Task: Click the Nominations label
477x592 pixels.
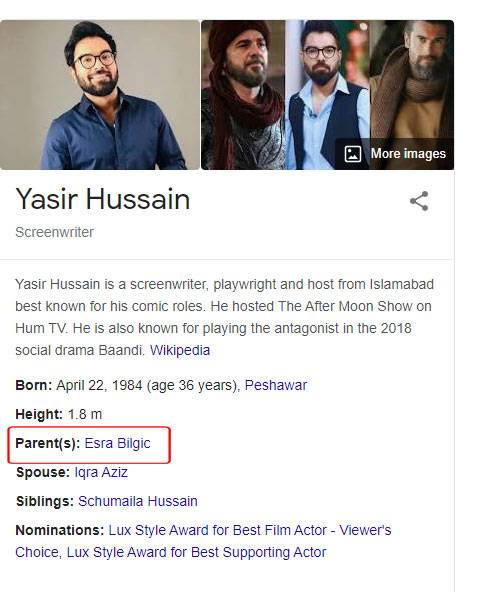Action: click(x=60, y=530)
